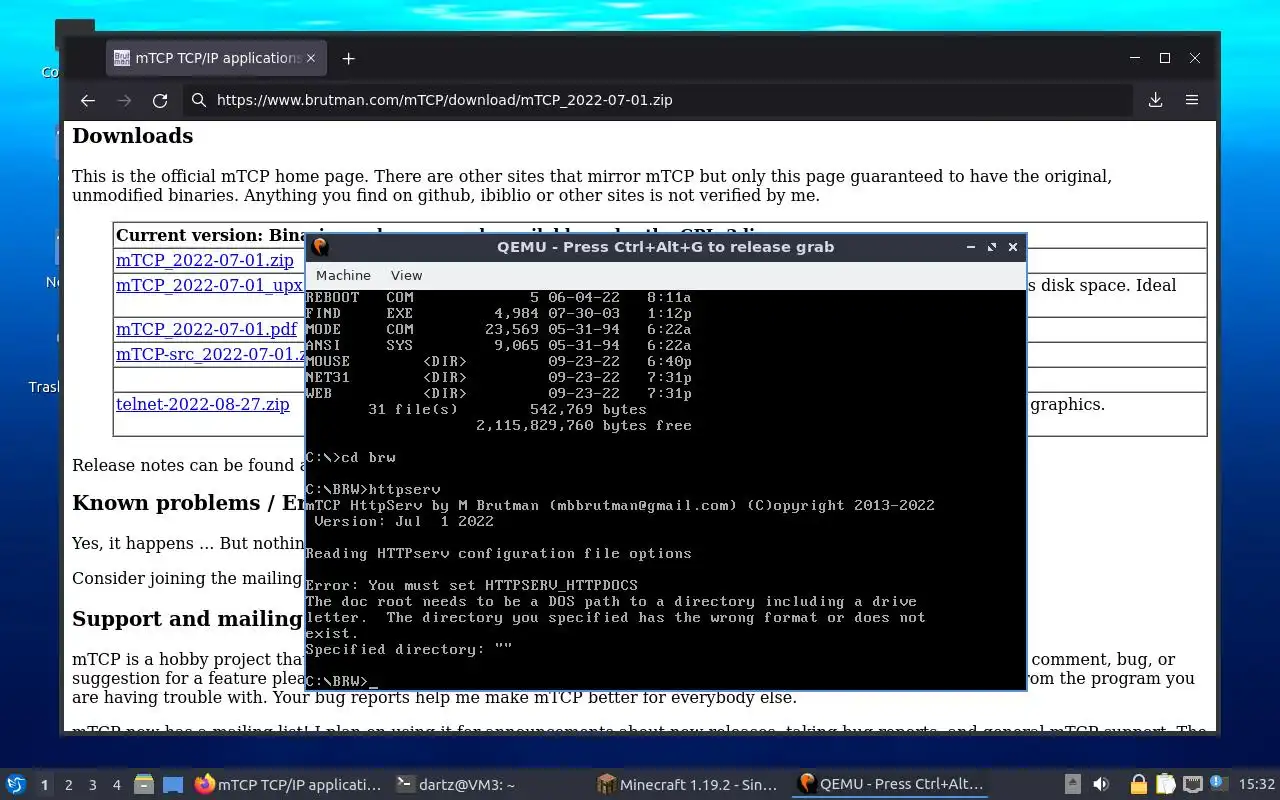Viewport: 1280px width, 800px height.
Task: Click the 'Specified directory' console line
Action: [x=409, y=649]
